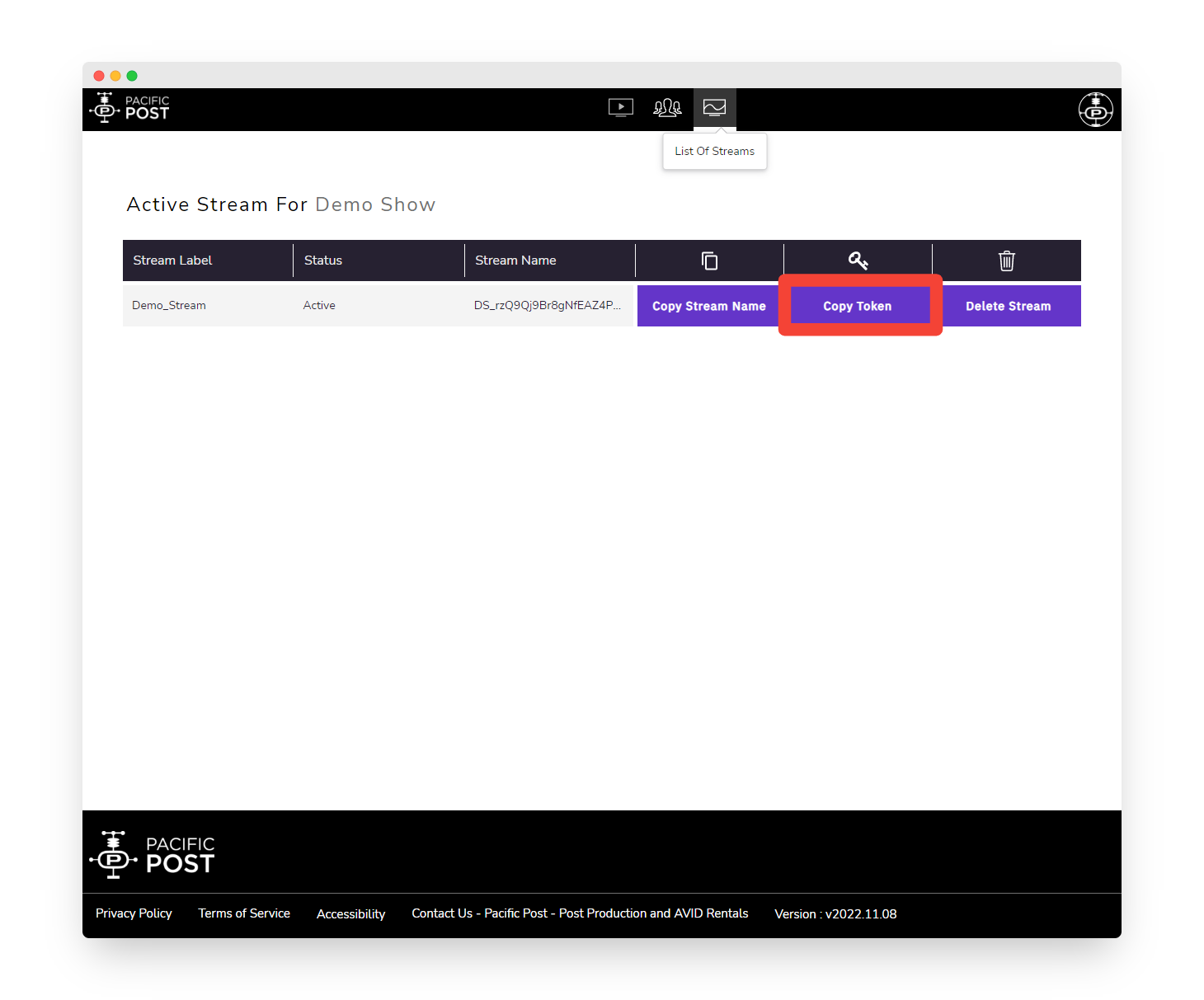Click the key icon in table header
Screen dimensions: 1204x1000
coord(858,261)
